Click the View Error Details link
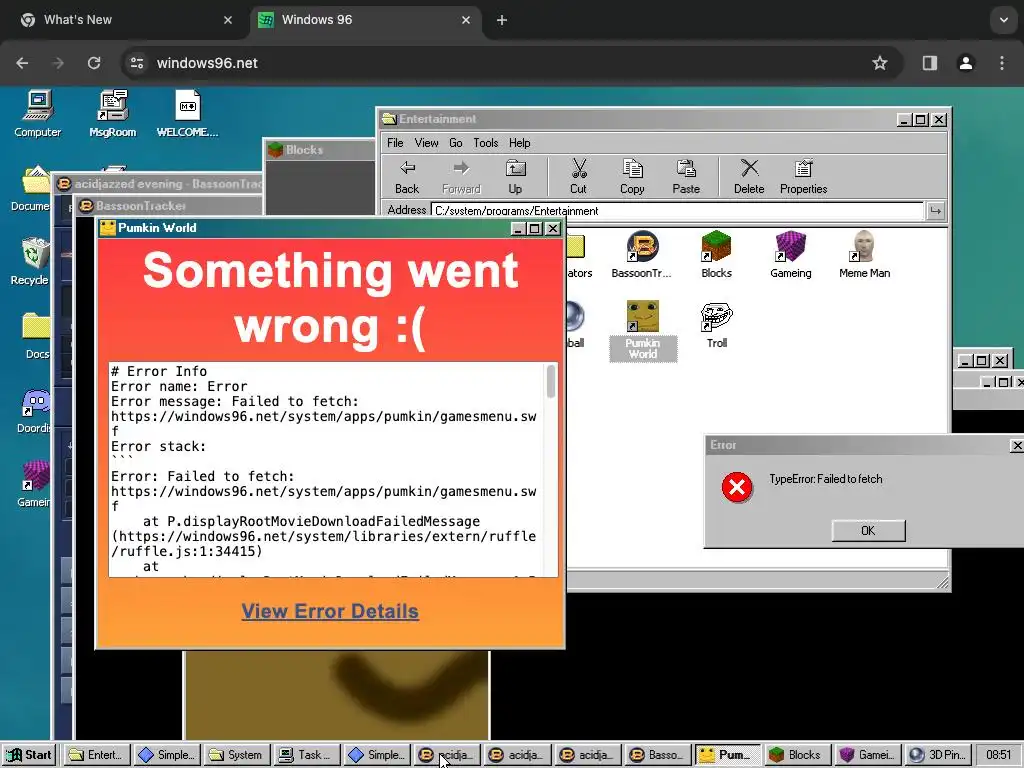The image size is (1024, 768). click(330, 611)
